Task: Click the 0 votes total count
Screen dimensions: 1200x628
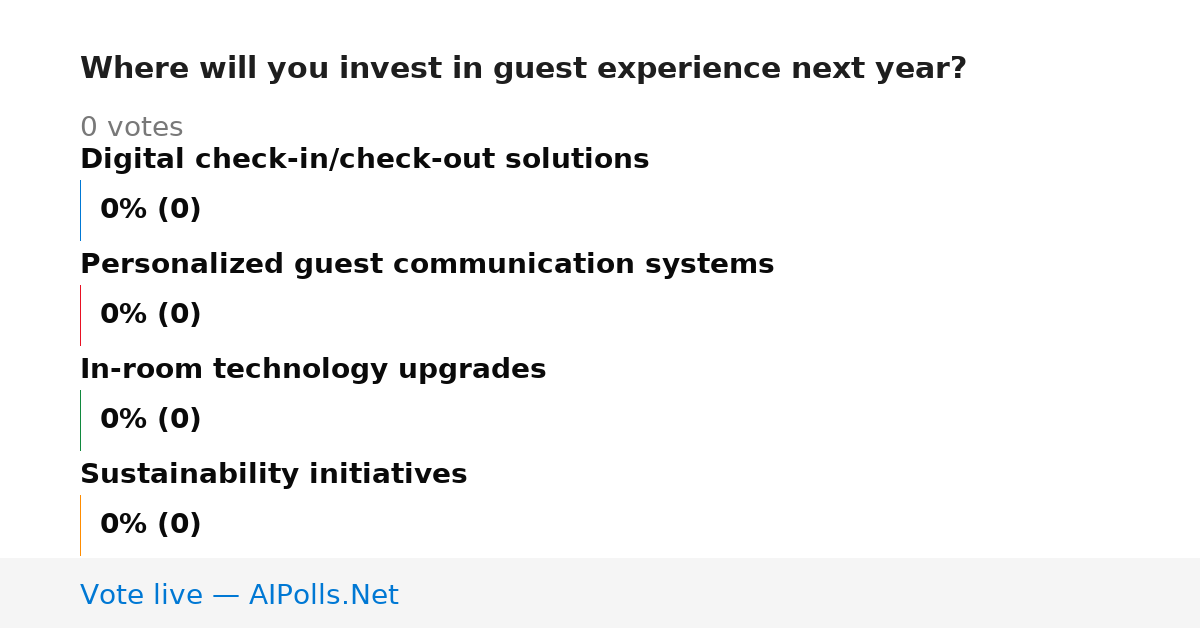Action: [131, 127]
